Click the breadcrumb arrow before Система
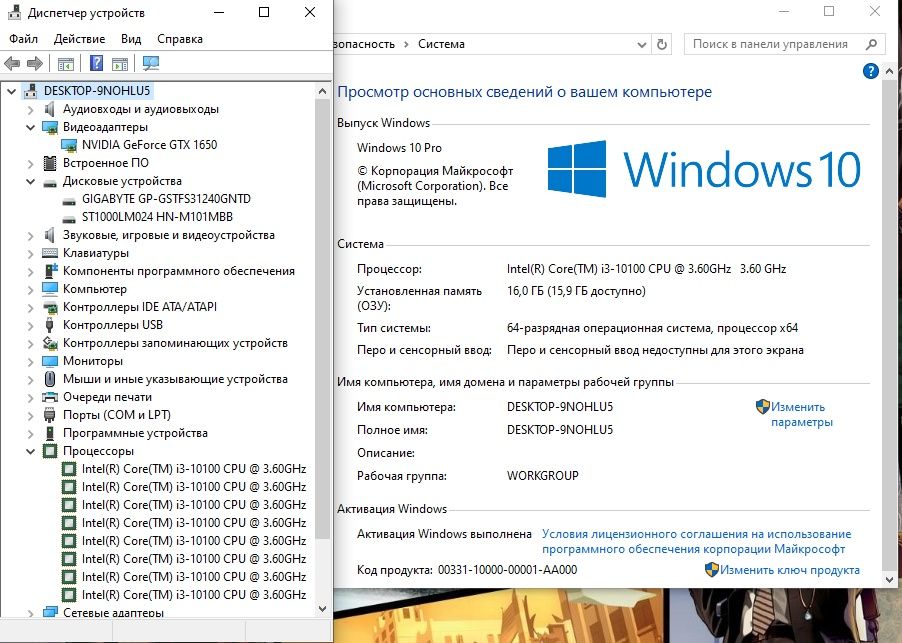 (406, 44)
